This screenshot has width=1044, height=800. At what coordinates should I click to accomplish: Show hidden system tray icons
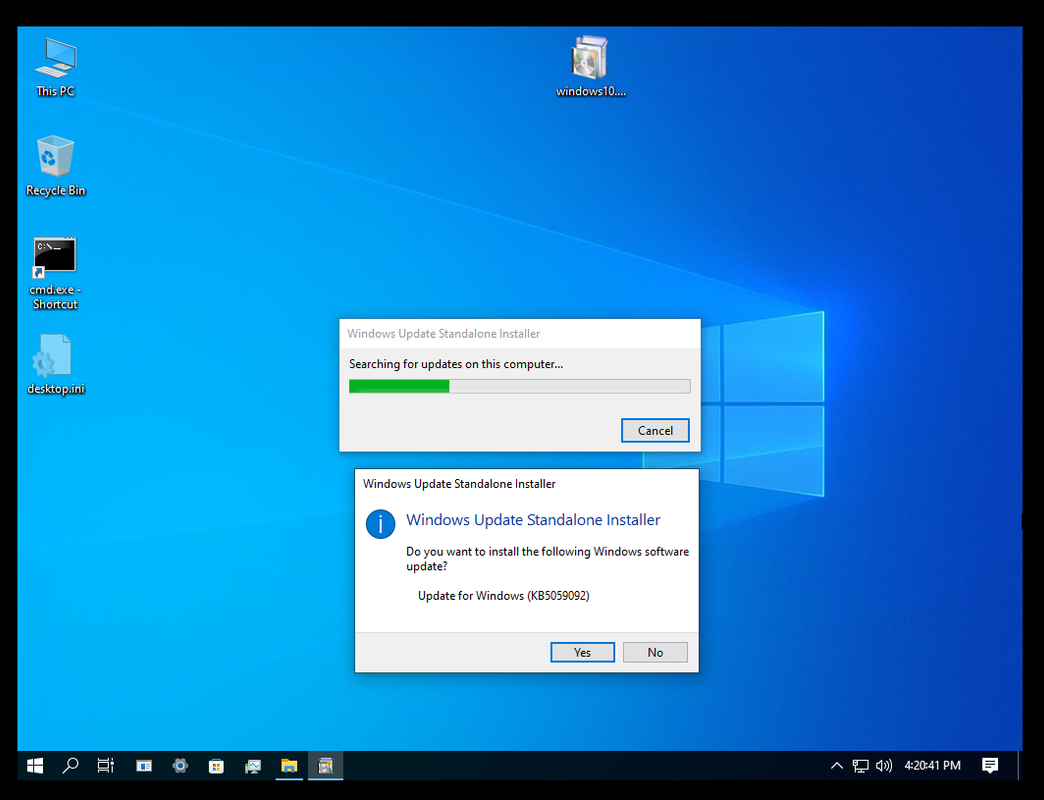837,765
